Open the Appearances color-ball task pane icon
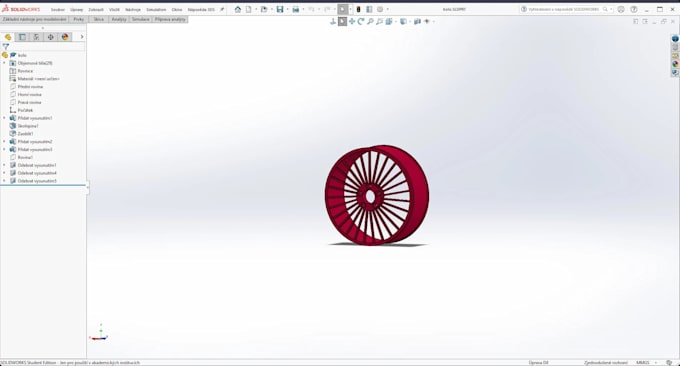 [675, 64]
